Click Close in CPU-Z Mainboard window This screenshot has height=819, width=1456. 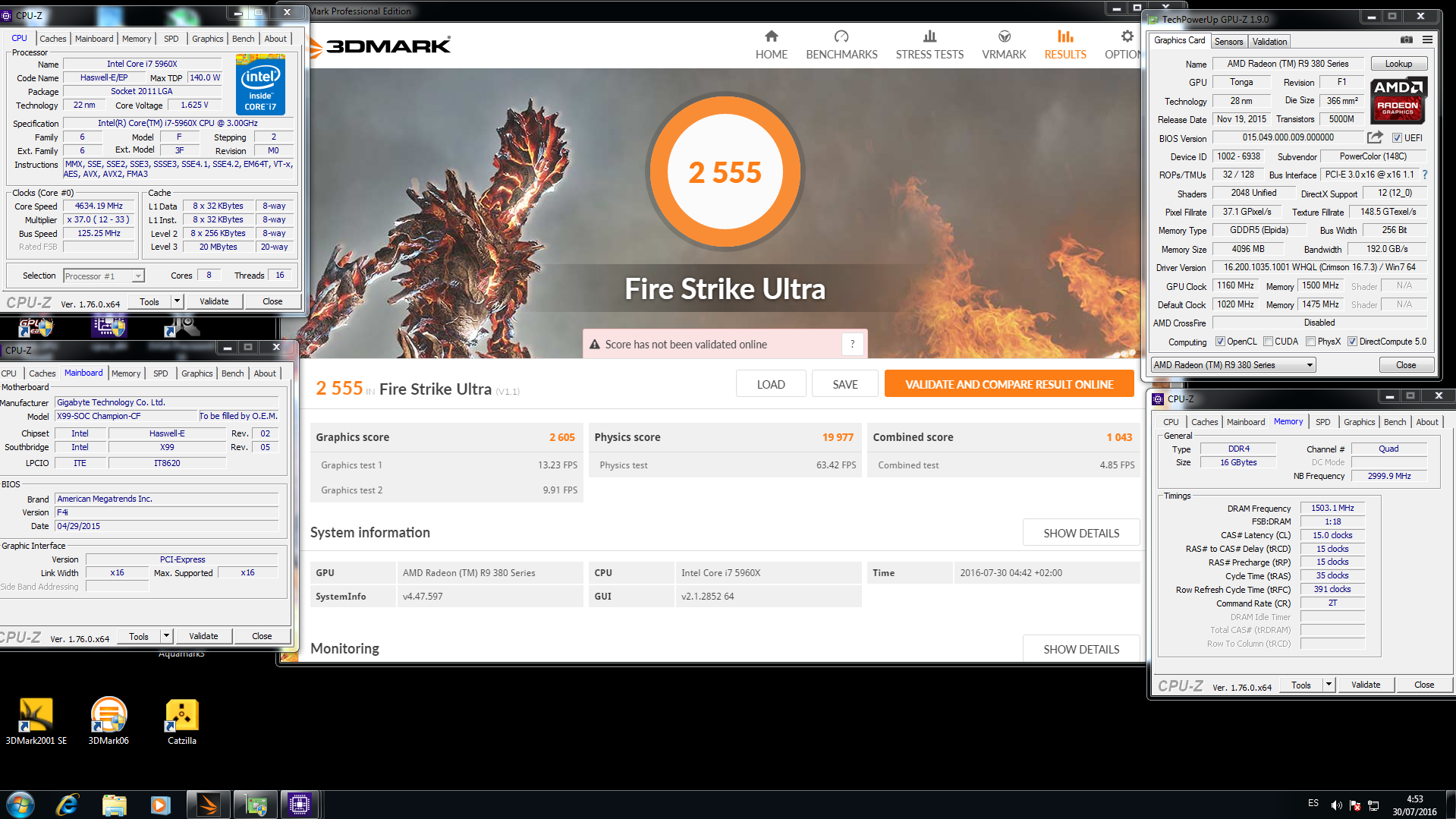point(262,636)
